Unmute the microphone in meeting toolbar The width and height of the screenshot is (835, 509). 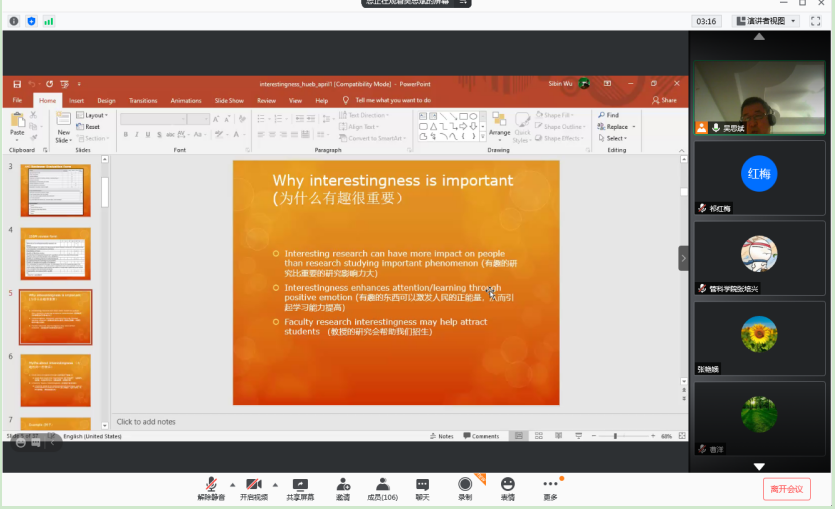(x=211, y=485)
